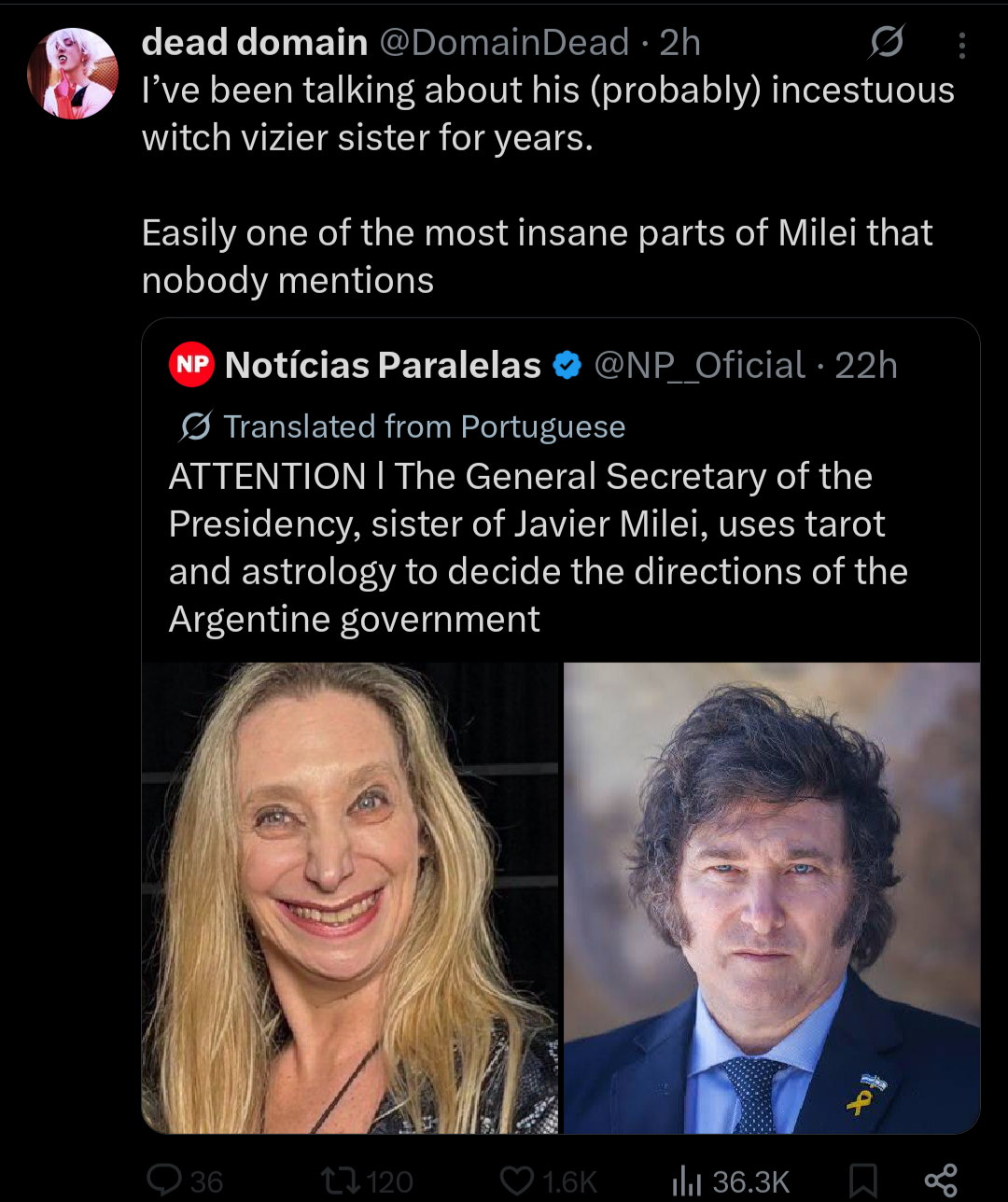Open the three-dot more options menu

click(961, 45)
